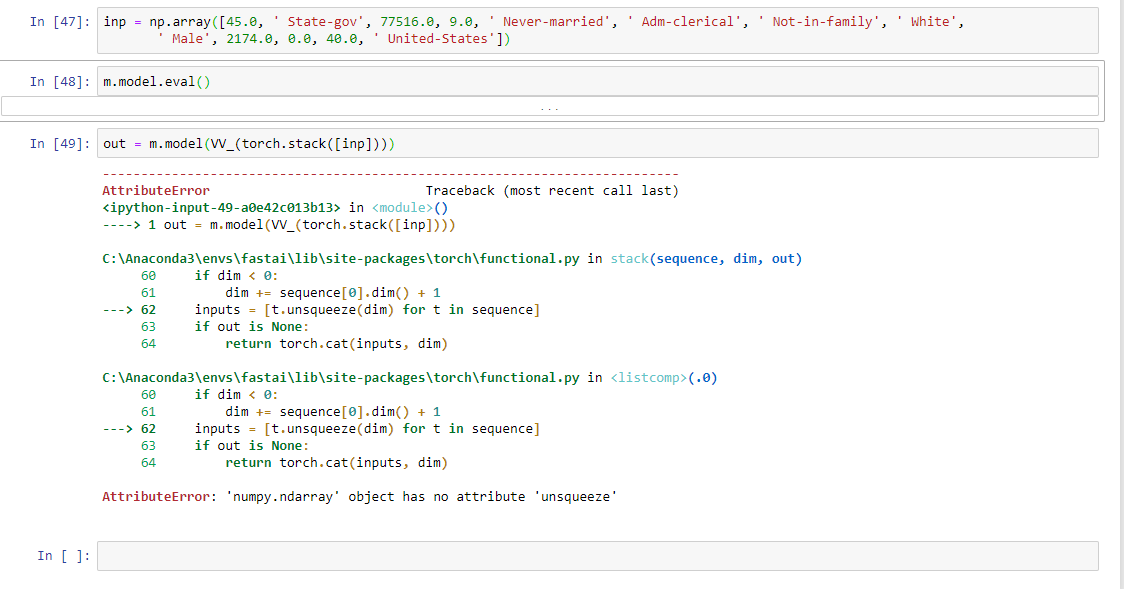Click the In [48] prompt label
This screenshot has height=589, width=1124.
click(x=58, y=82)
